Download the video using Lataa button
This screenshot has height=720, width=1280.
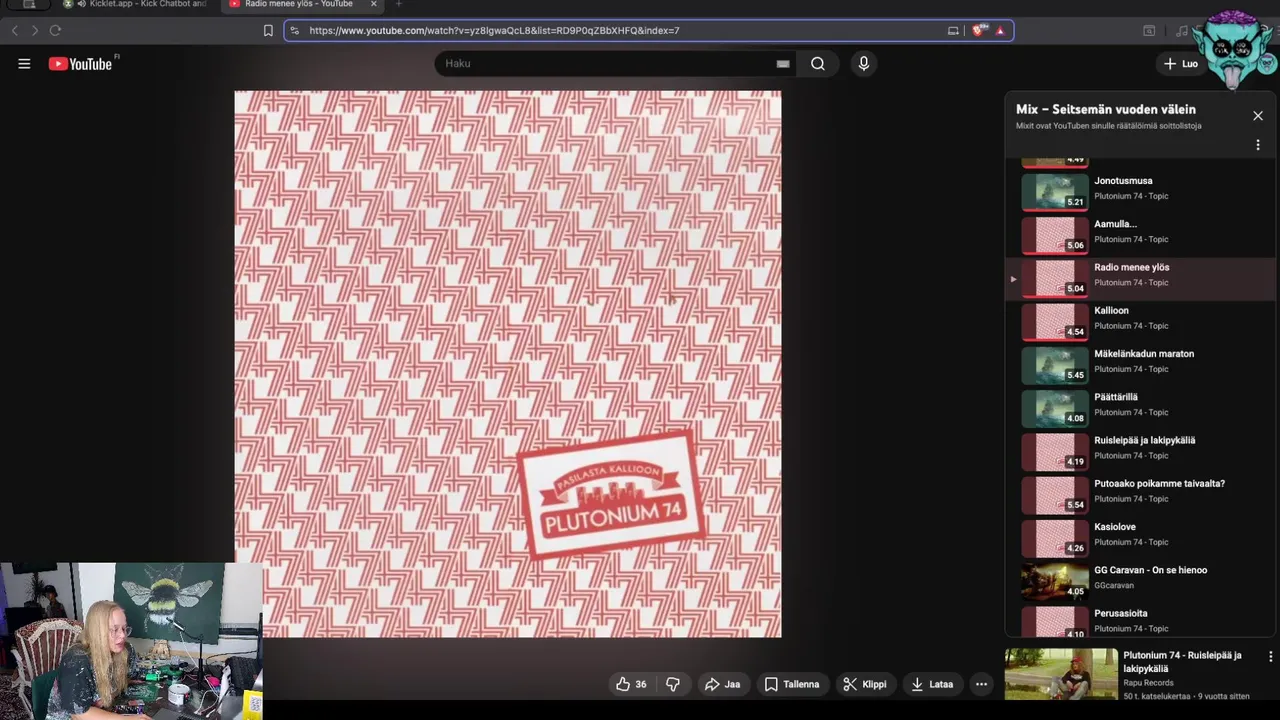point(931,684)
